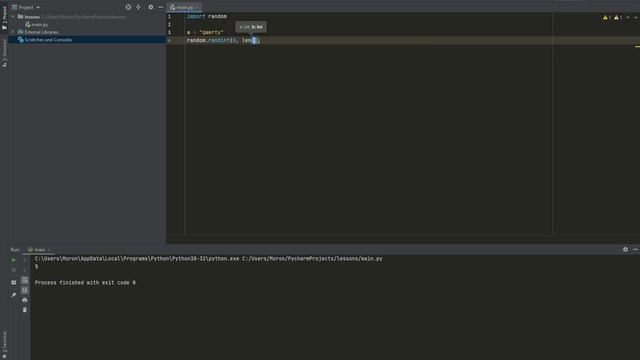This screenshot has width=640, height=360.
Task: Click the yellow warning stripe on editor scrollbar
Action: click(637, 47)
